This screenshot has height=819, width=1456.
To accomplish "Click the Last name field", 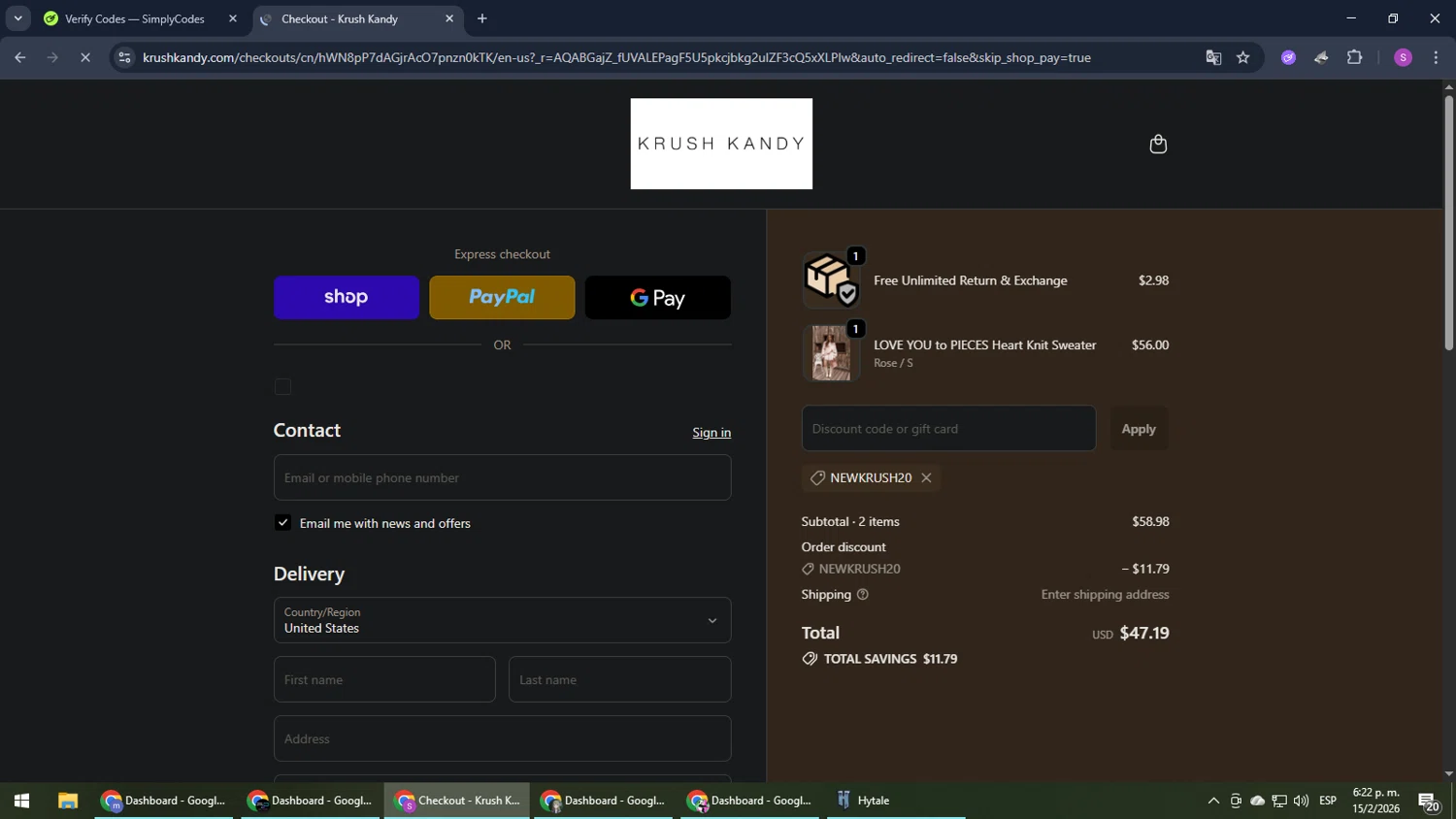I will click(x=619, y=679).
